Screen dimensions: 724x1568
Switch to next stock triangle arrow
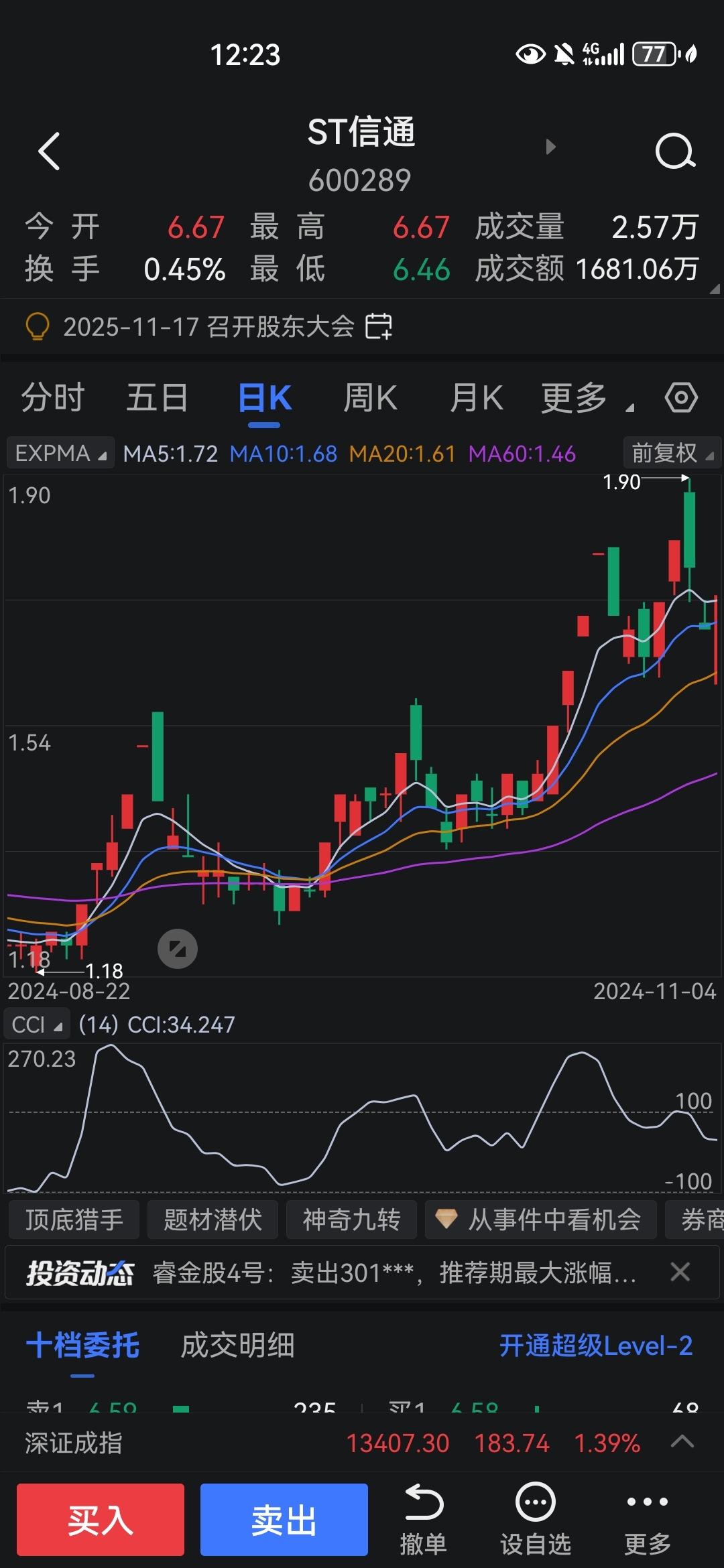pos(551,147)
